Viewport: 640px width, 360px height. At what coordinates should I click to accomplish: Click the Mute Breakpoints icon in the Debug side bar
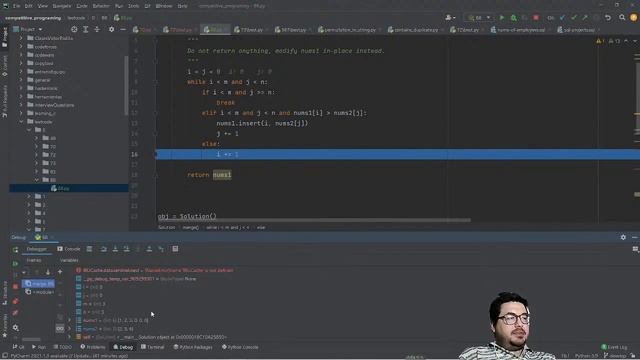15,313
